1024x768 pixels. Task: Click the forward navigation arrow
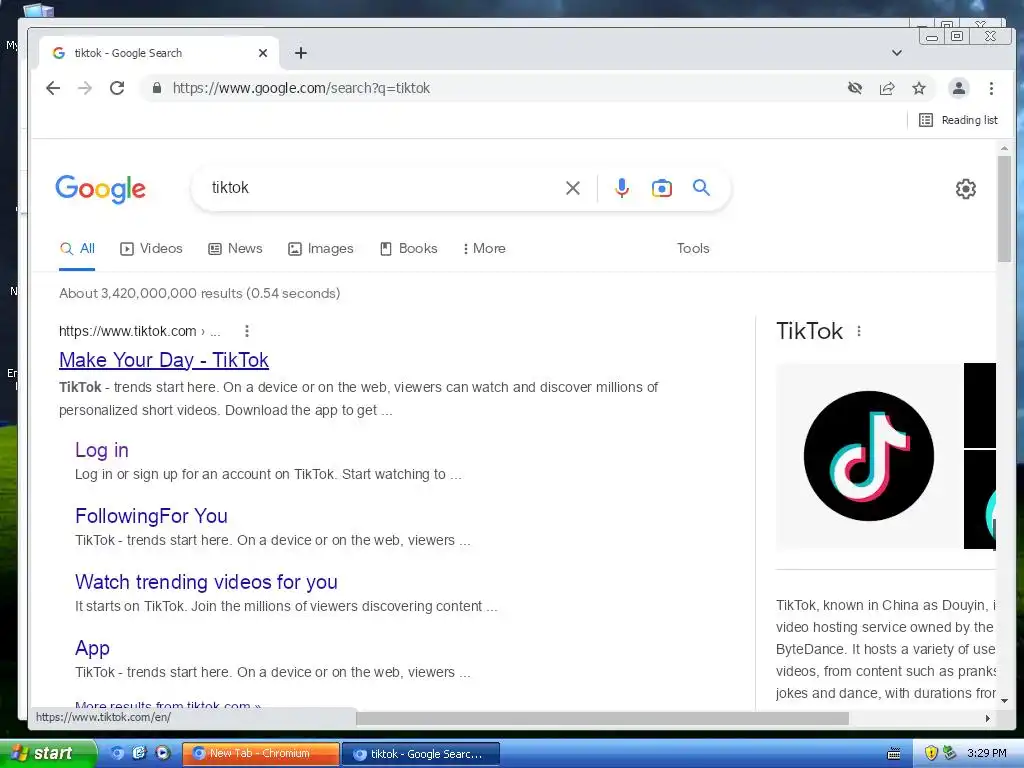(x=85, y=88)
